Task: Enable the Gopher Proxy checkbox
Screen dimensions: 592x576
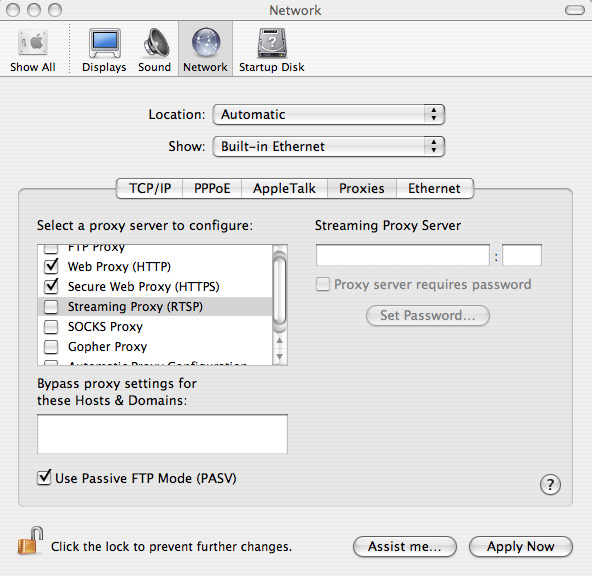Action: 51,347
